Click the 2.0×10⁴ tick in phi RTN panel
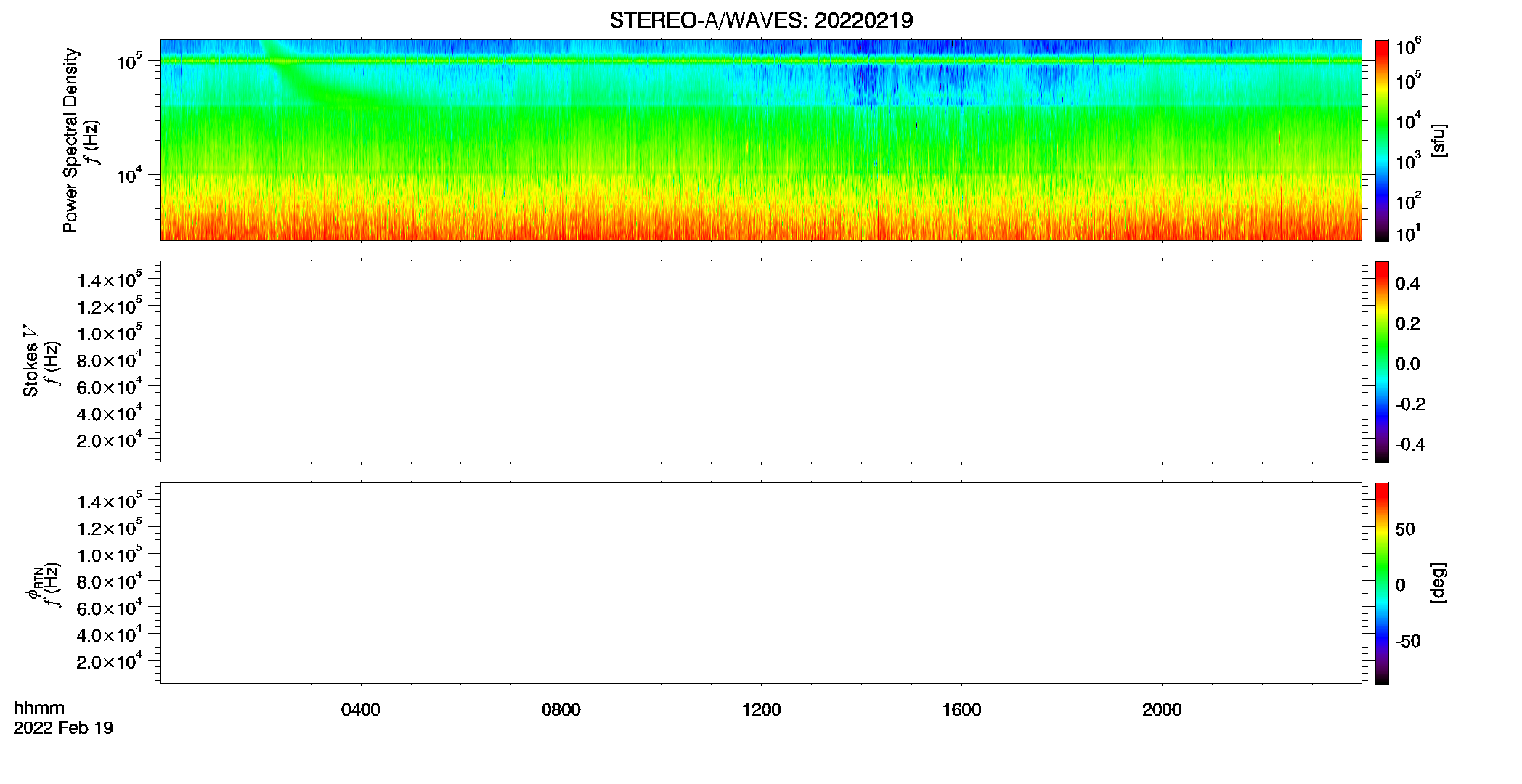Viewport: 1522px width, 784px height. (110, 661)
